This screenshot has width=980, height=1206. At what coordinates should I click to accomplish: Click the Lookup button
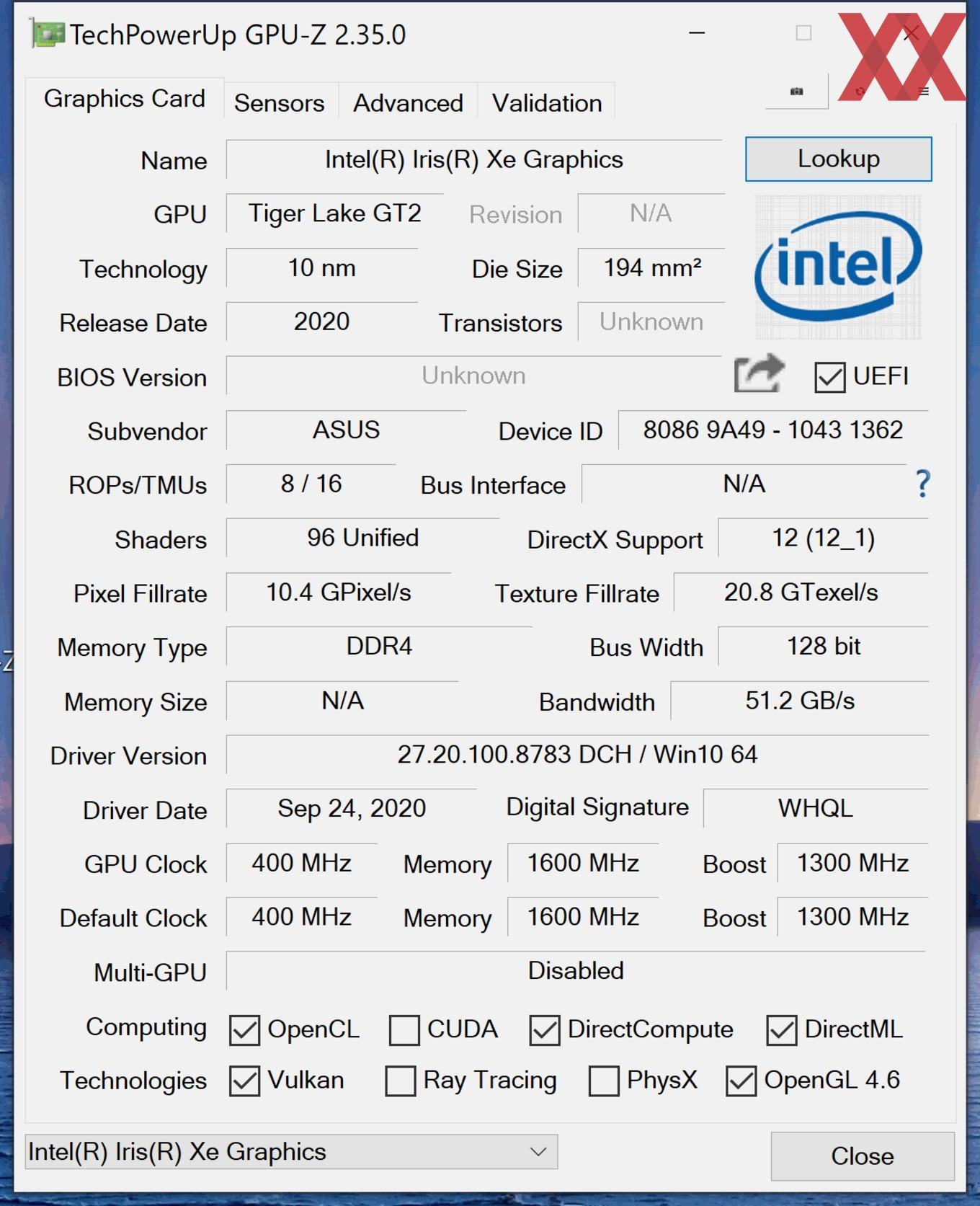pos(839,159)
